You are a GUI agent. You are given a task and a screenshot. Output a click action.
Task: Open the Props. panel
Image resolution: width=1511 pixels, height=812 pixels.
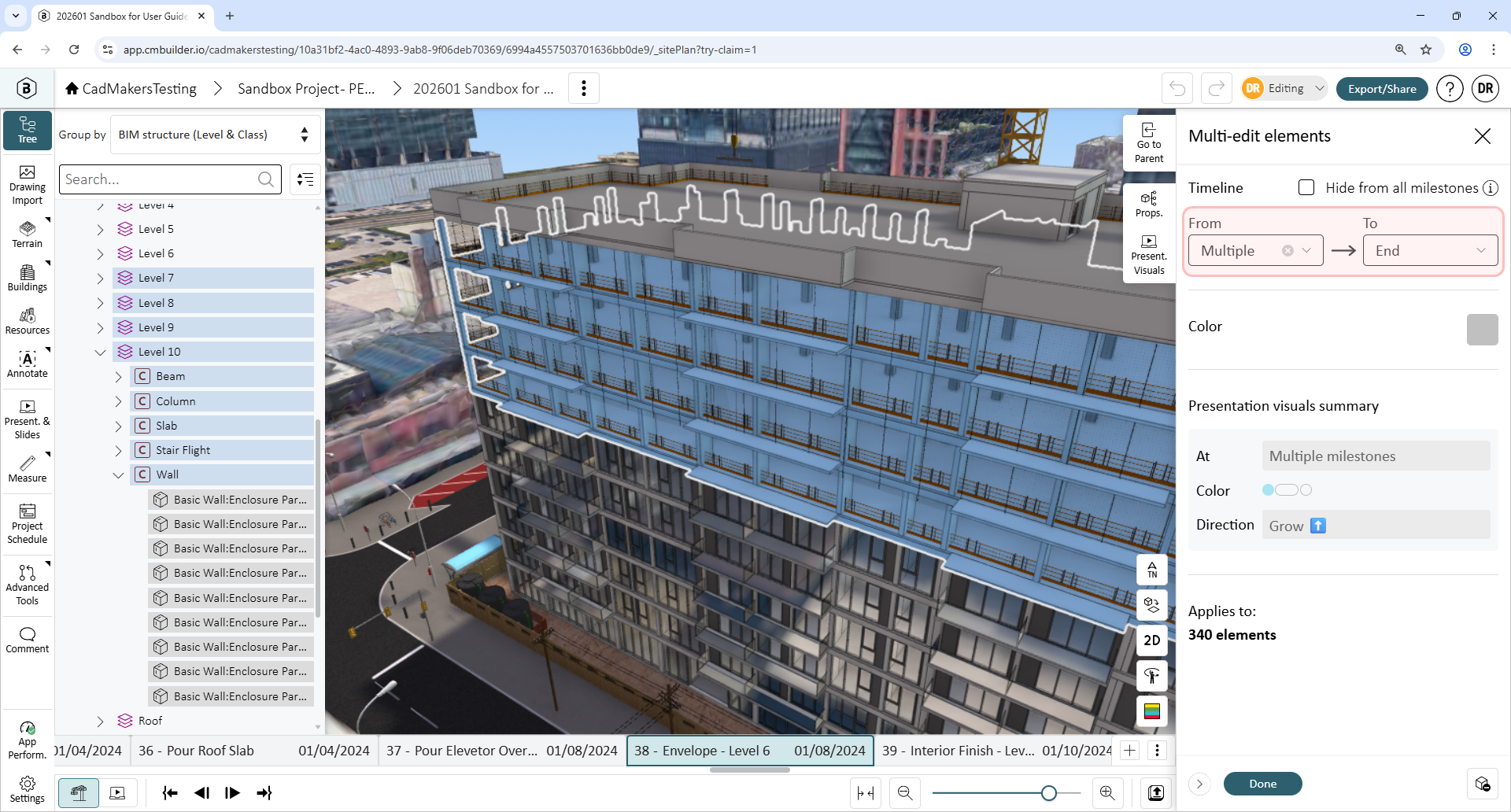(1149, 205)
